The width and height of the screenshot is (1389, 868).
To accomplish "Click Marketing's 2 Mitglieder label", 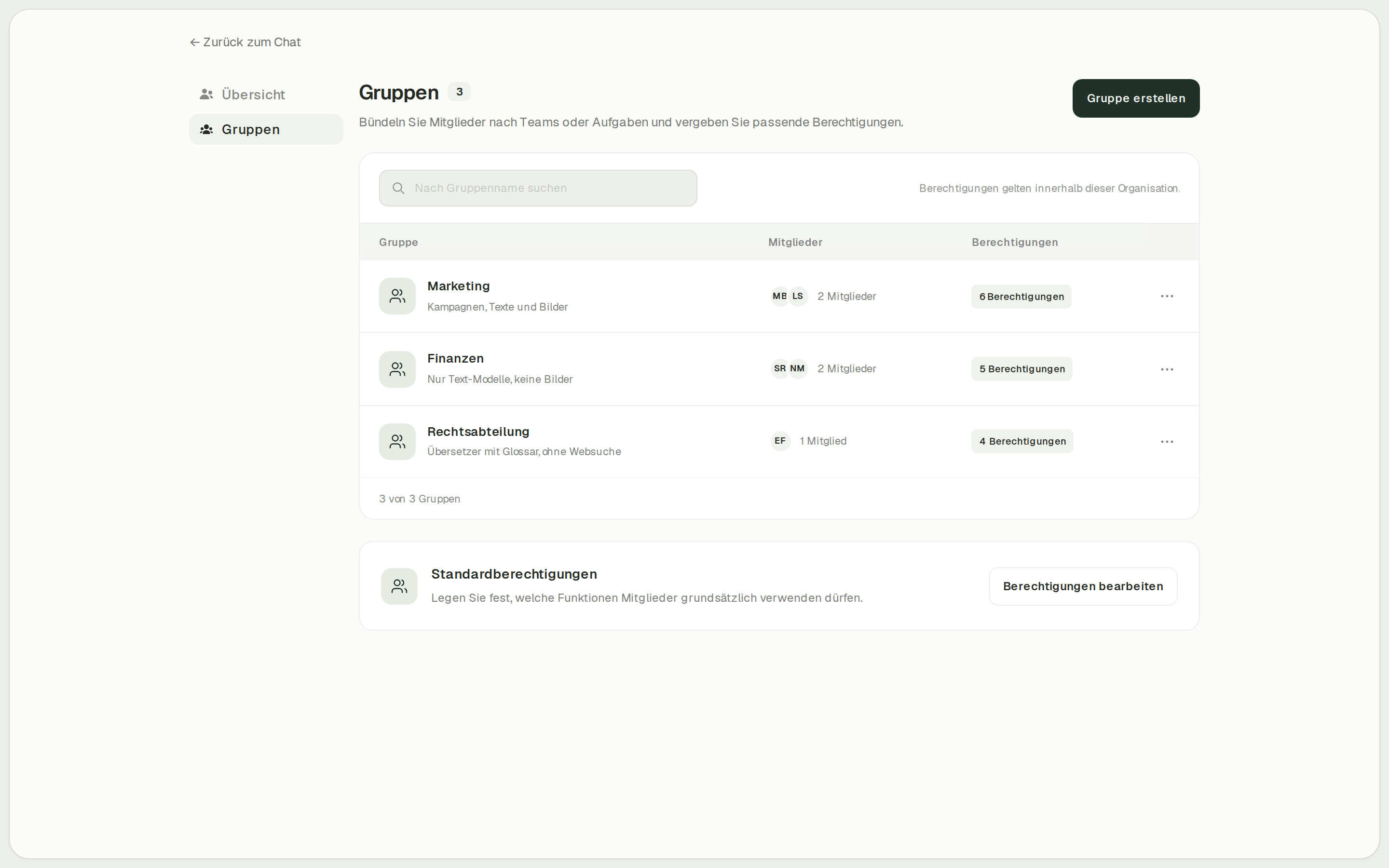I will click(846, 296).
